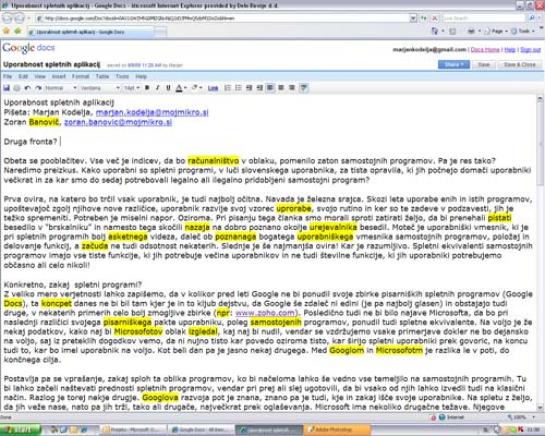The width and height of the screenshot is (545, 436).
Task: Click the document title Uporabnost spletnih aplikacij
Action: [x=52, y=64]
